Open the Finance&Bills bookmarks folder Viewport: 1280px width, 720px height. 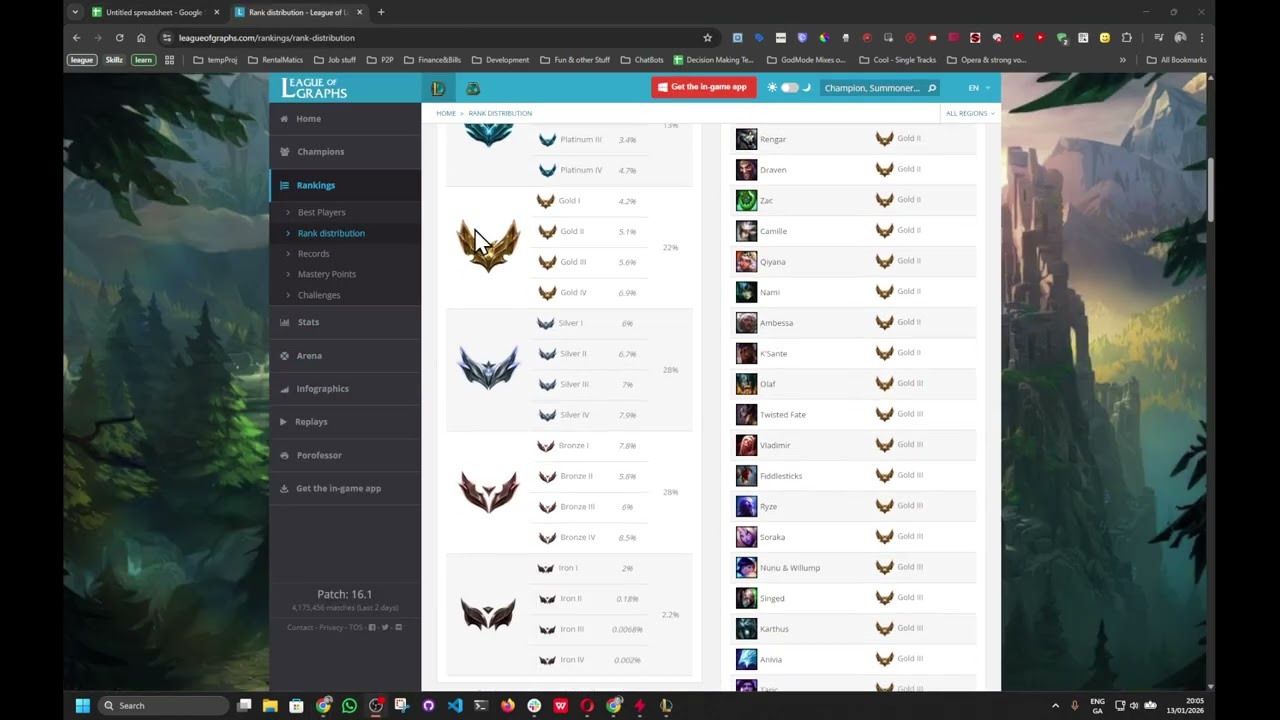coord(432,60)
